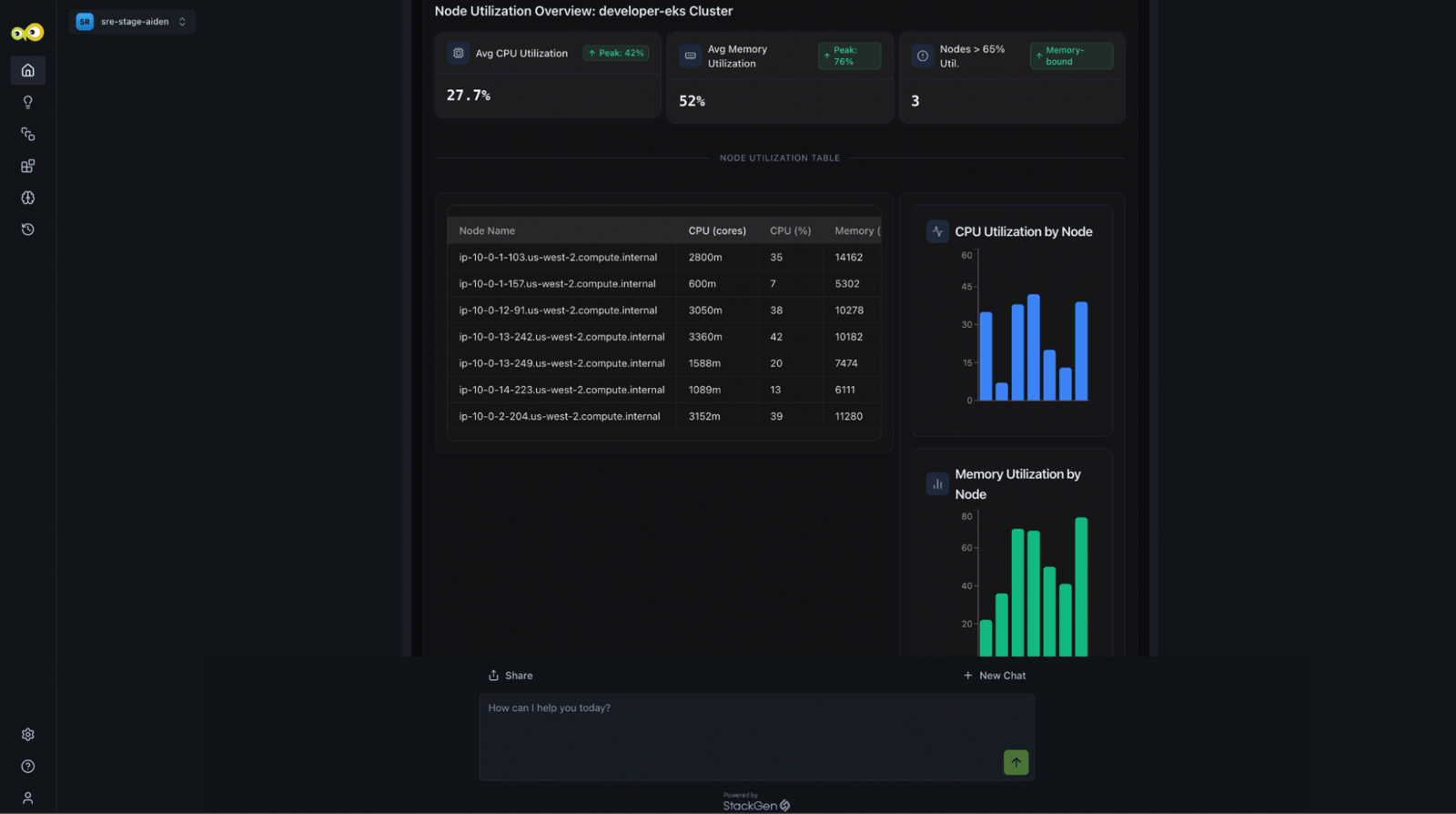Open the settings gear in sidebar

point(28,735)
